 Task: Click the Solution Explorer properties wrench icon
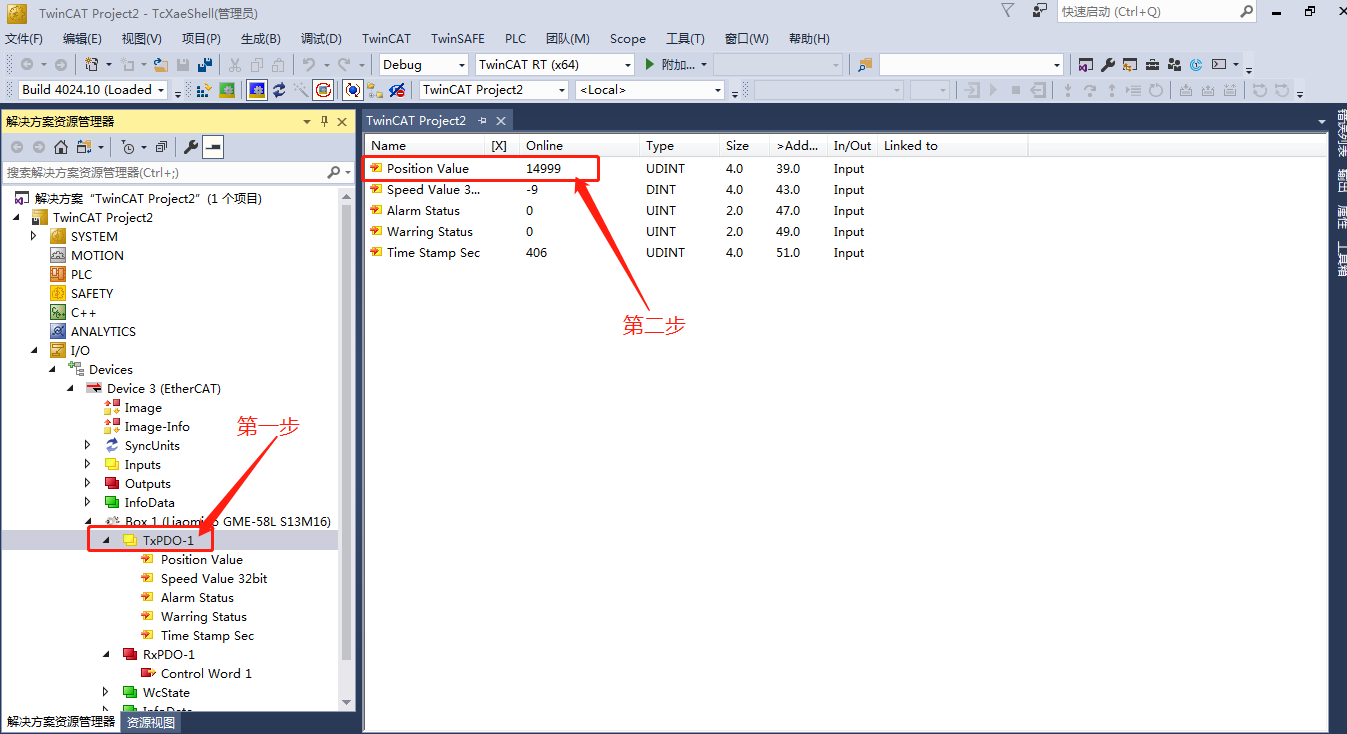(x=190, y=147)
